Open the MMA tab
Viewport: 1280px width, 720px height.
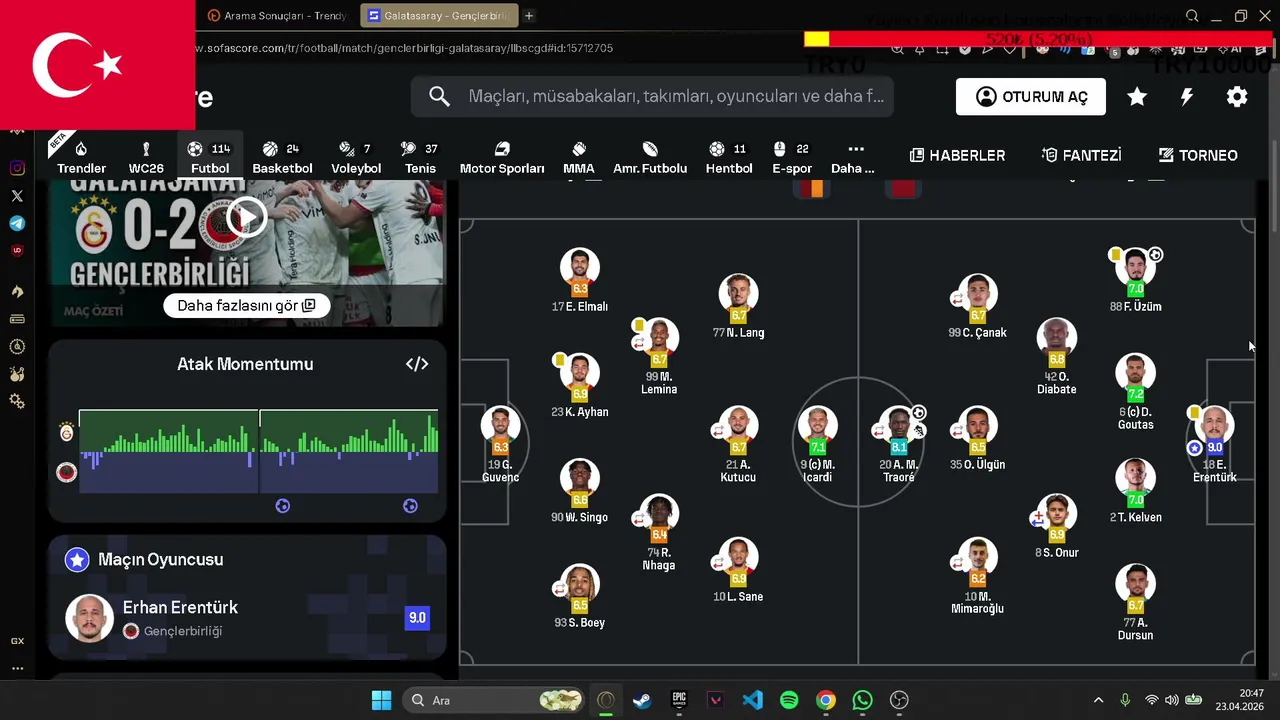579,157
